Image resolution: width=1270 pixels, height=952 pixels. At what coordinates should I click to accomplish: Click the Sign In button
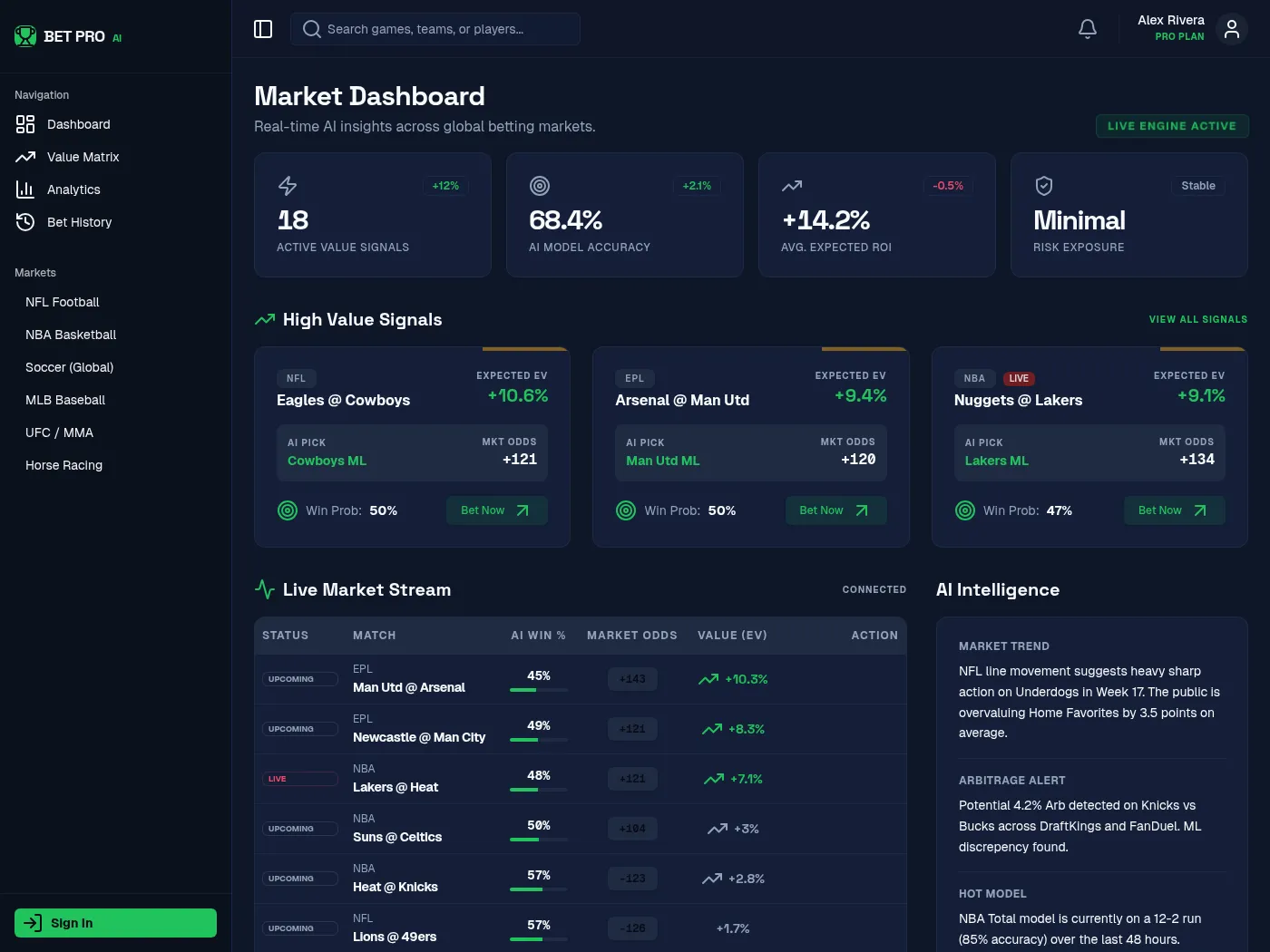(115, 923)
